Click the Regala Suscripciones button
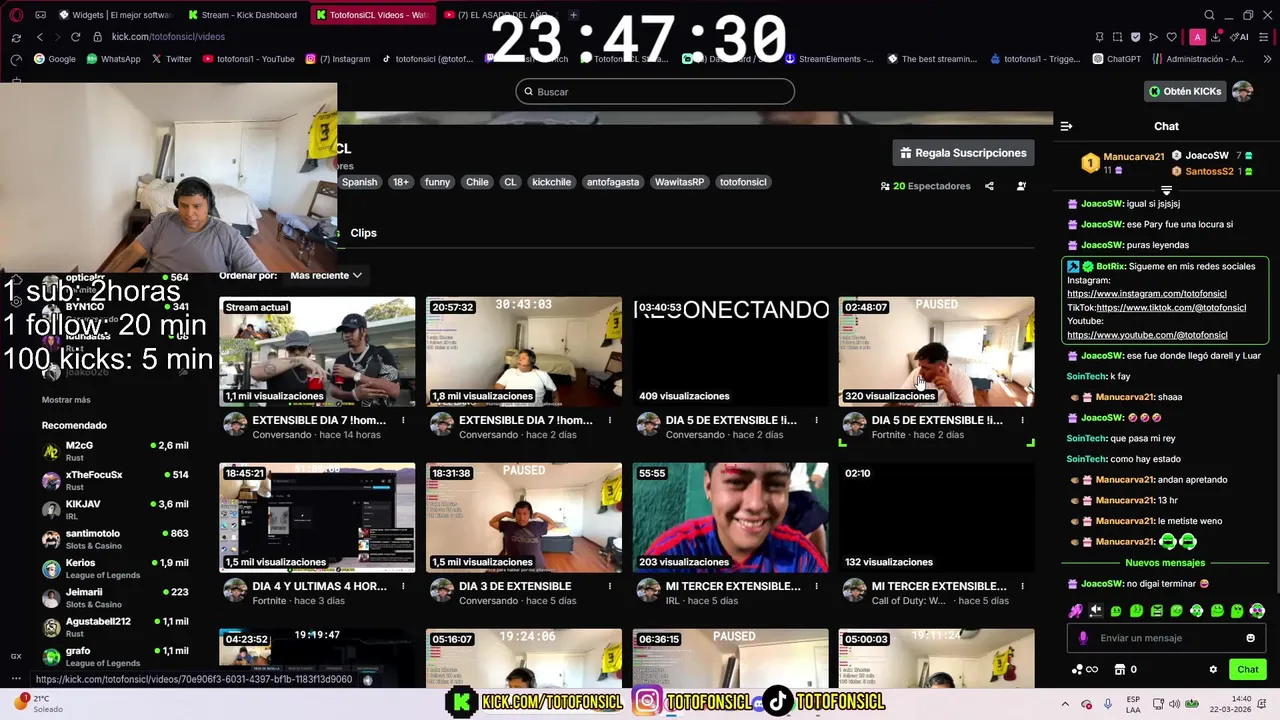Viewport: 1280px width, 720px height. point(963,153)
